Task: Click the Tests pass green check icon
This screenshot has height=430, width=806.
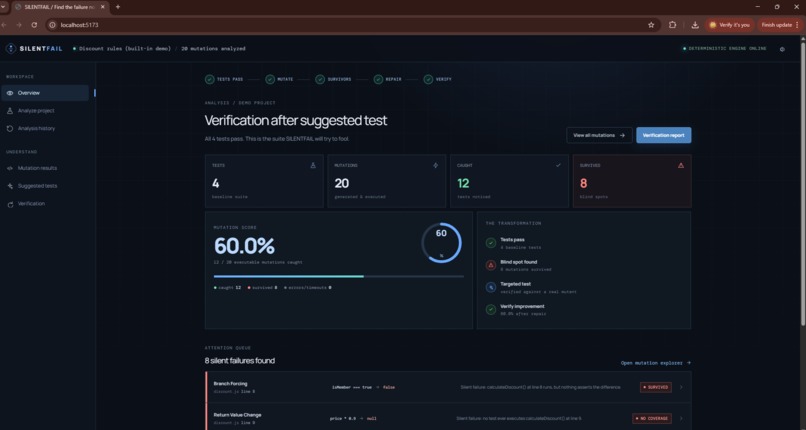Action: (491, 242)
